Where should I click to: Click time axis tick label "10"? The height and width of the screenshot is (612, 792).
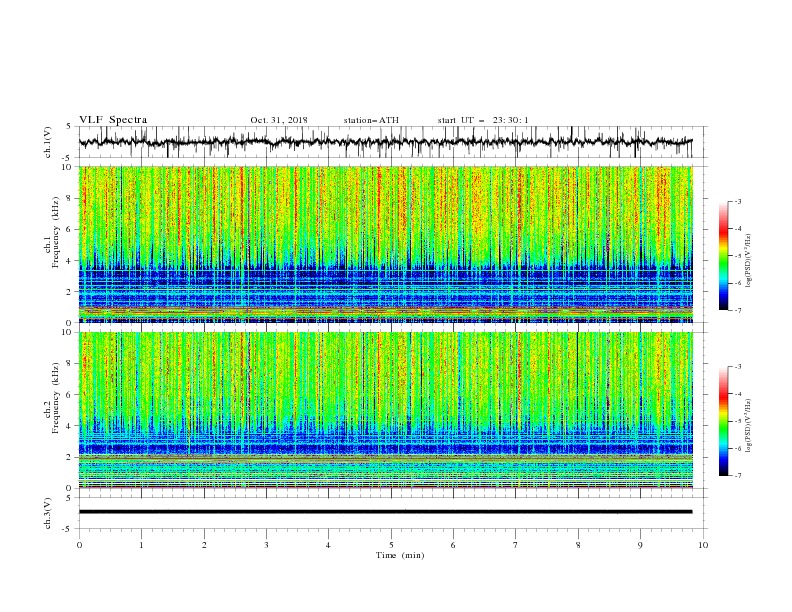pos(703,545)
